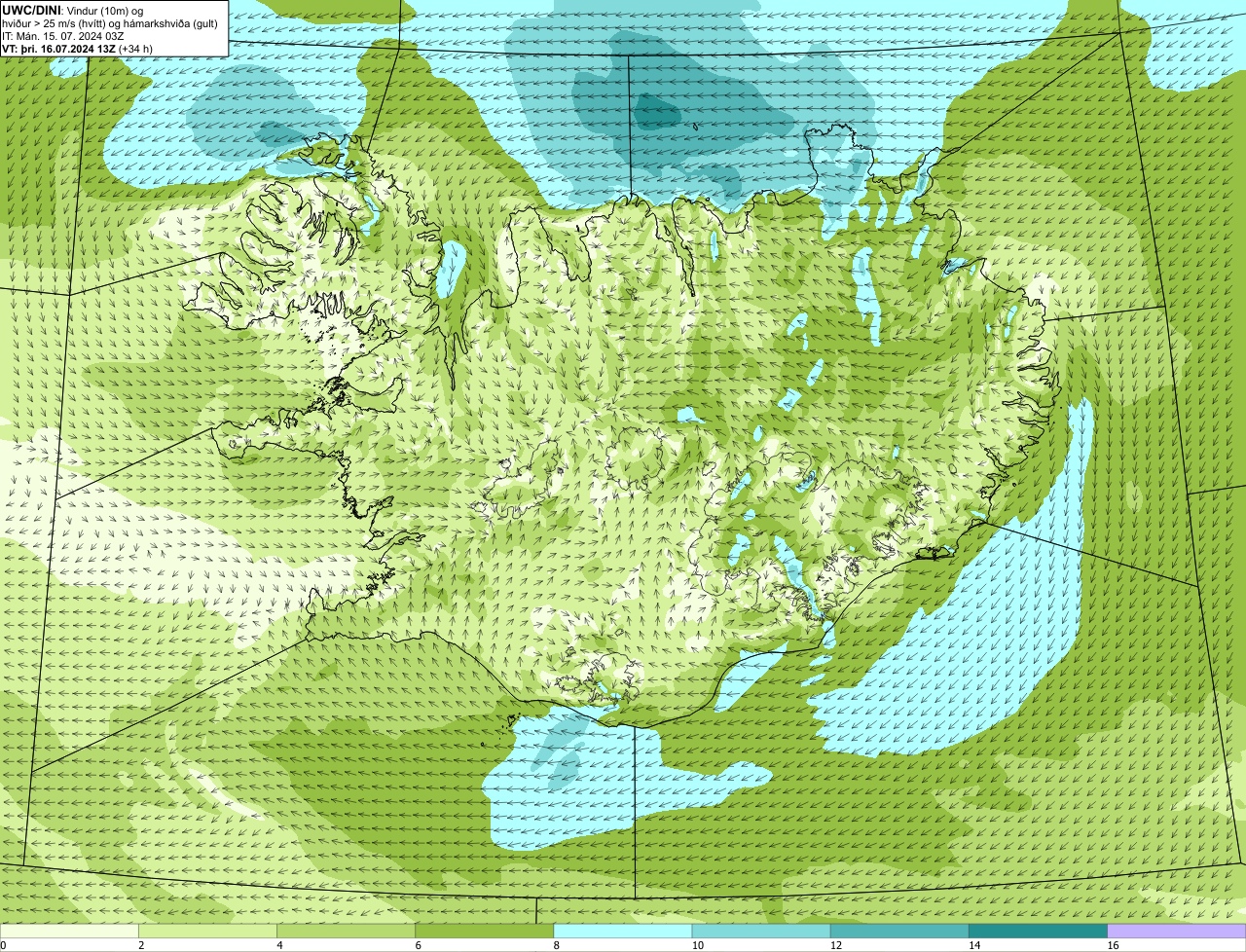Click the legend scale label '6'
The image size is (1246, 952).
click(419, 945)
